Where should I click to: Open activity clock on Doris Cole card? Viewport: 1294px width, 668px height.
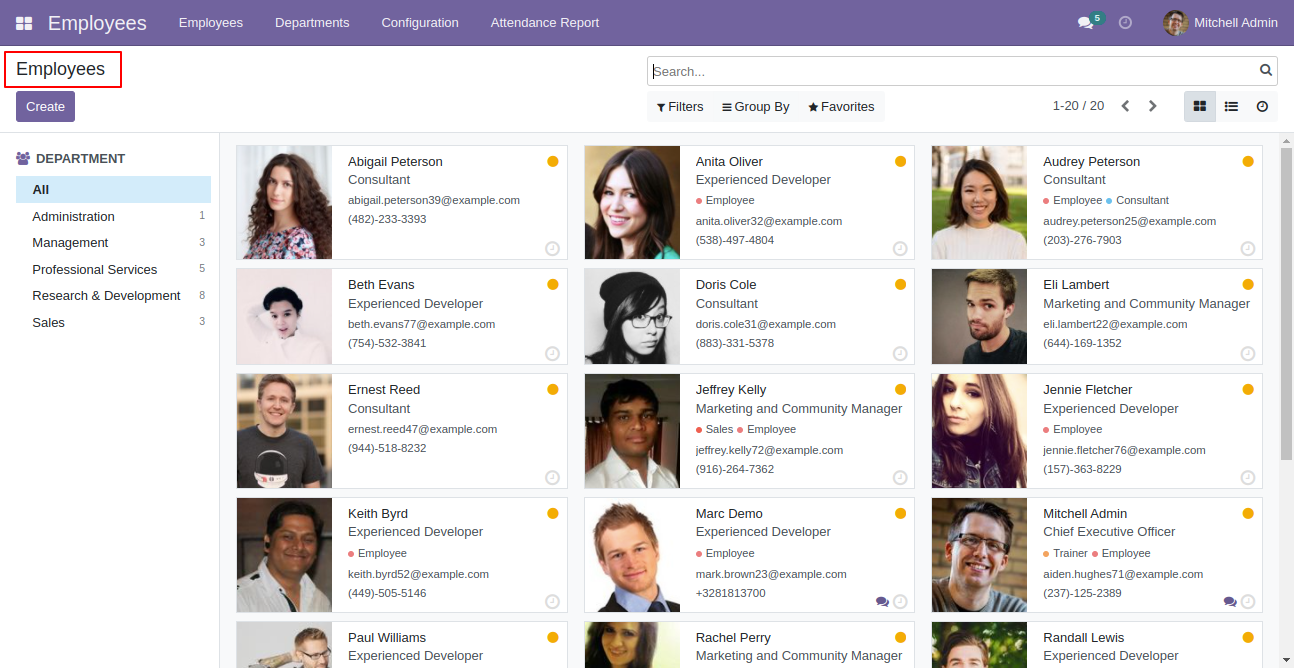tap(900, 353)
